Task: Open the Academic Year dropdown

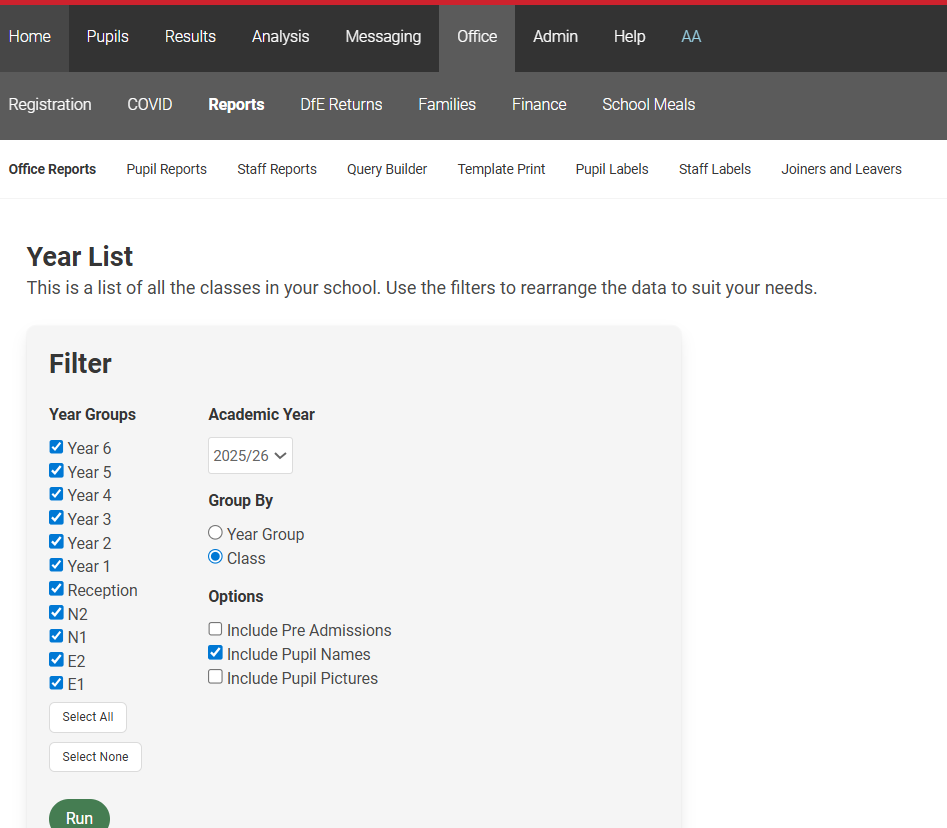Action: tap(250, 456)
